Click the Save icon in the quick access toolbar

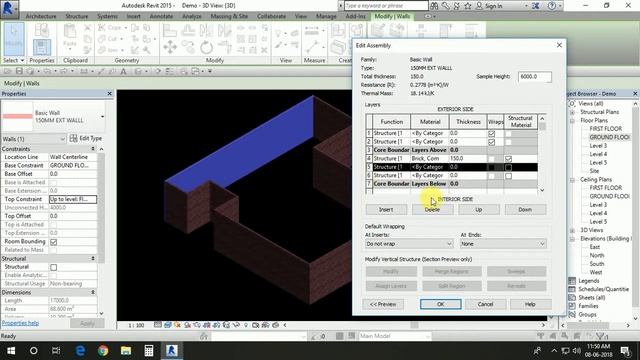click(x=19, y=71)
